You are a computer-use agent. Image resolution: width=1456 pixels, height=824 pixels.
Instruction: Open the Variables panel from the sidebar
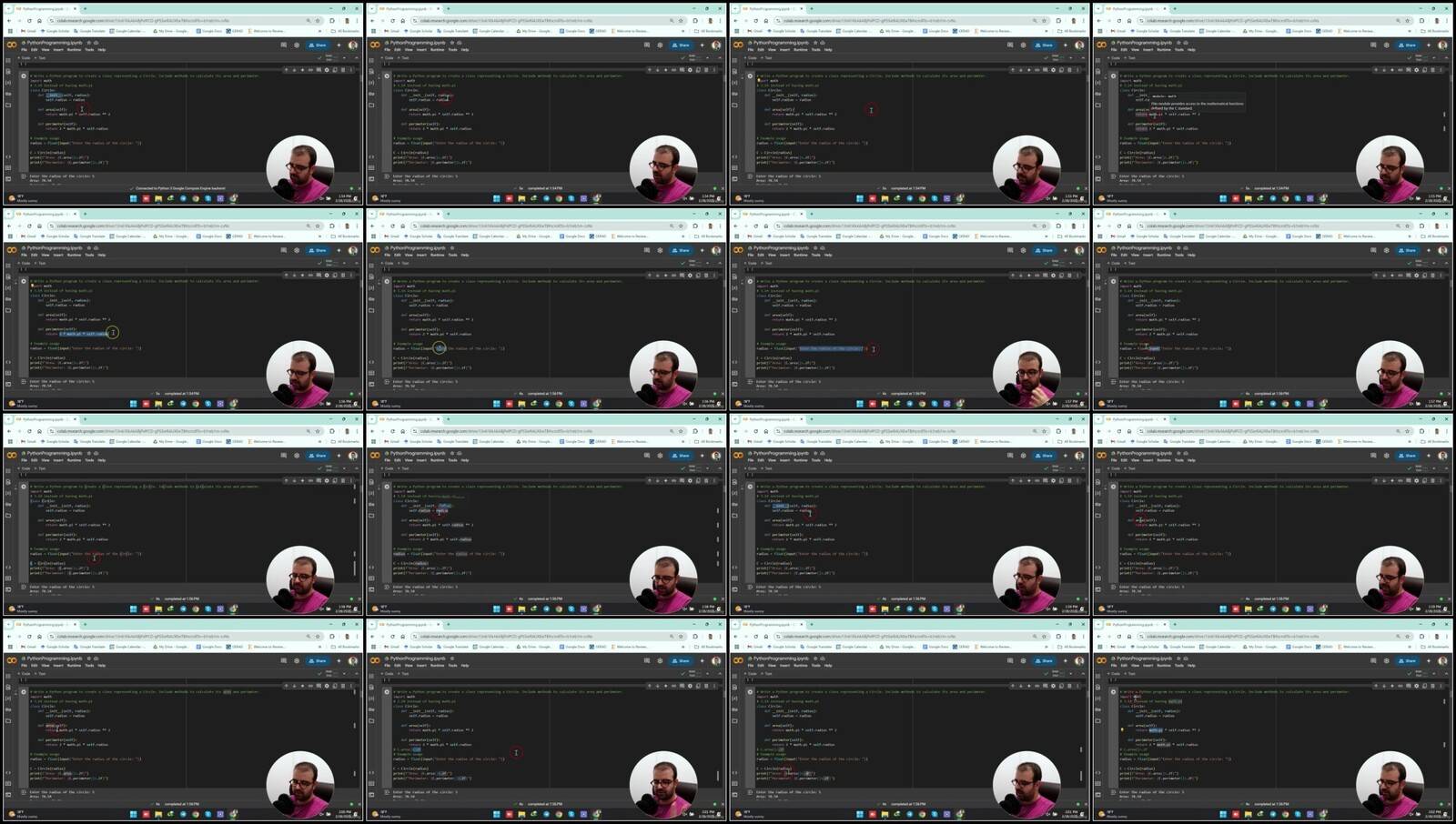coord(7,82)
